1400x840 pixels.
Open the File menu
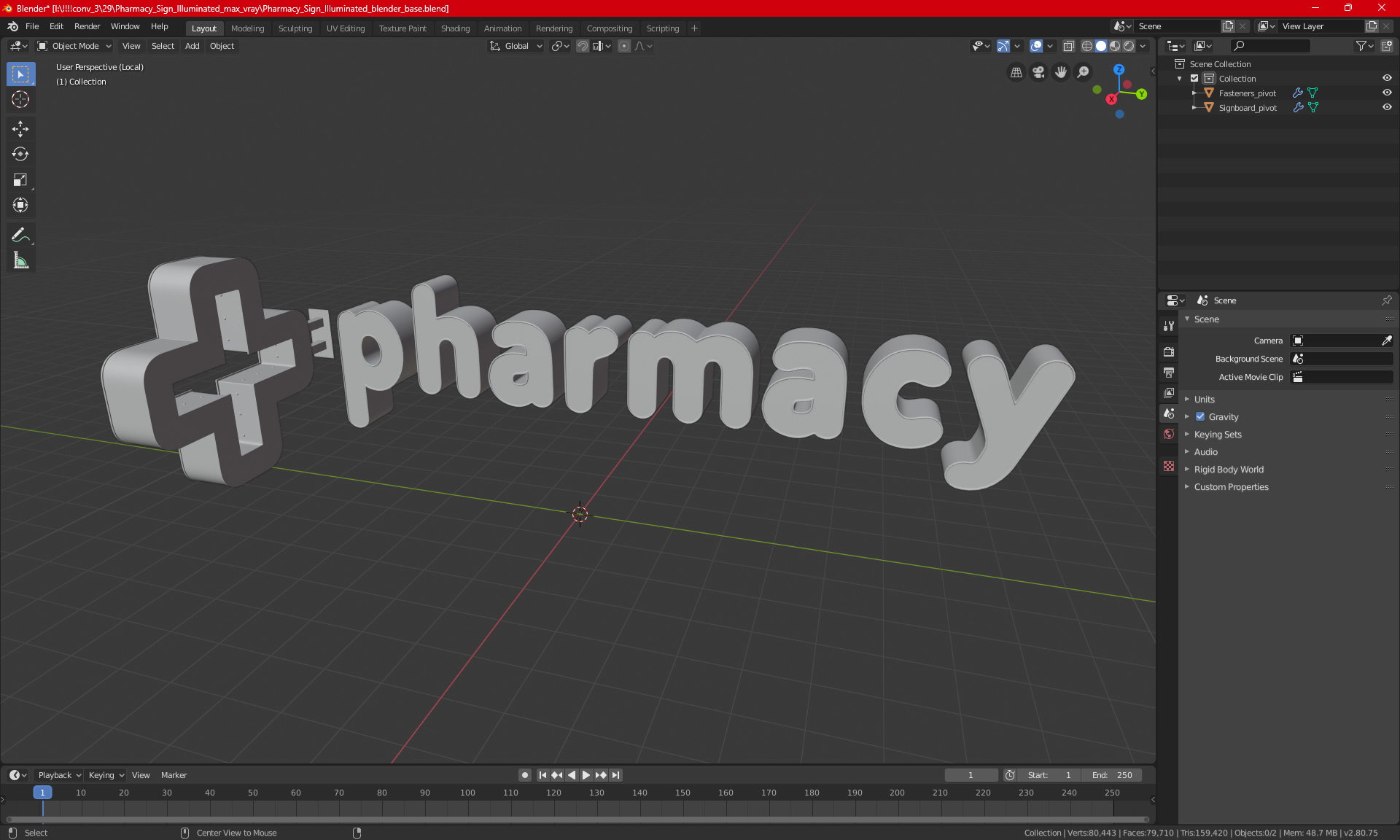[32, 26]
